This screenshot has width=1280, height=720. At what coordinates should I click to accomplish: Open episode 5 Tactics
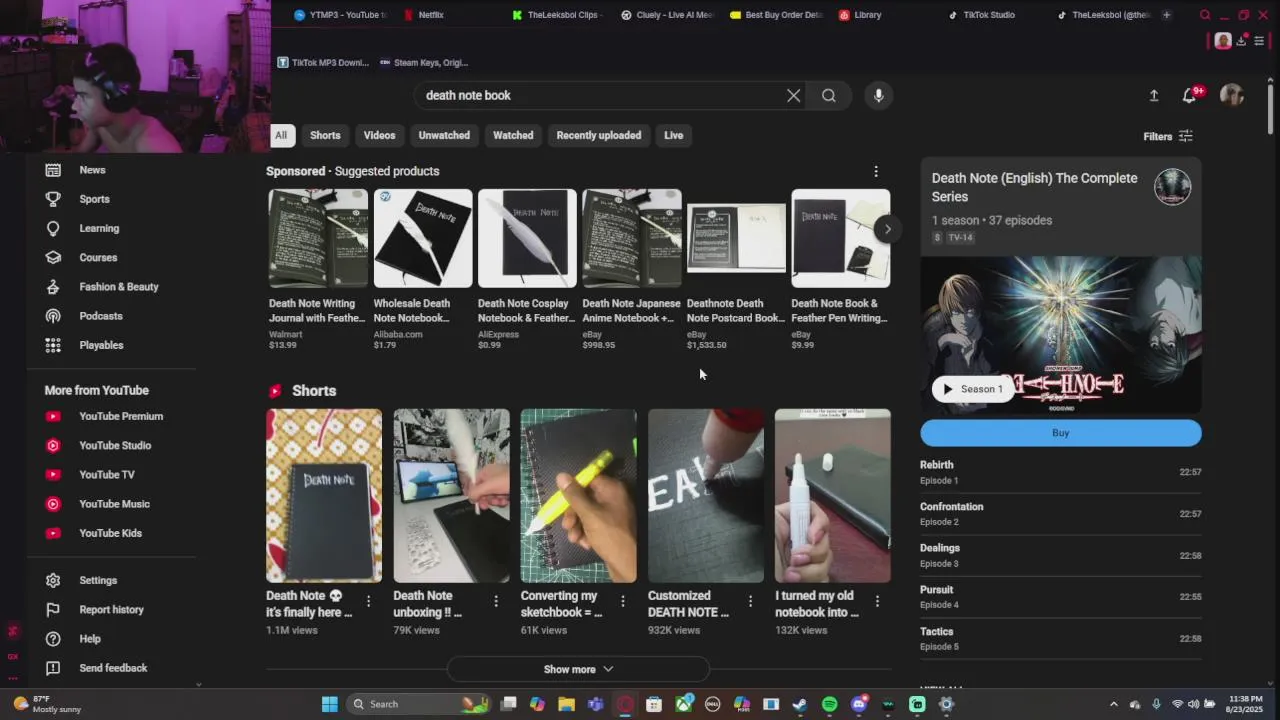point(1061,639)
